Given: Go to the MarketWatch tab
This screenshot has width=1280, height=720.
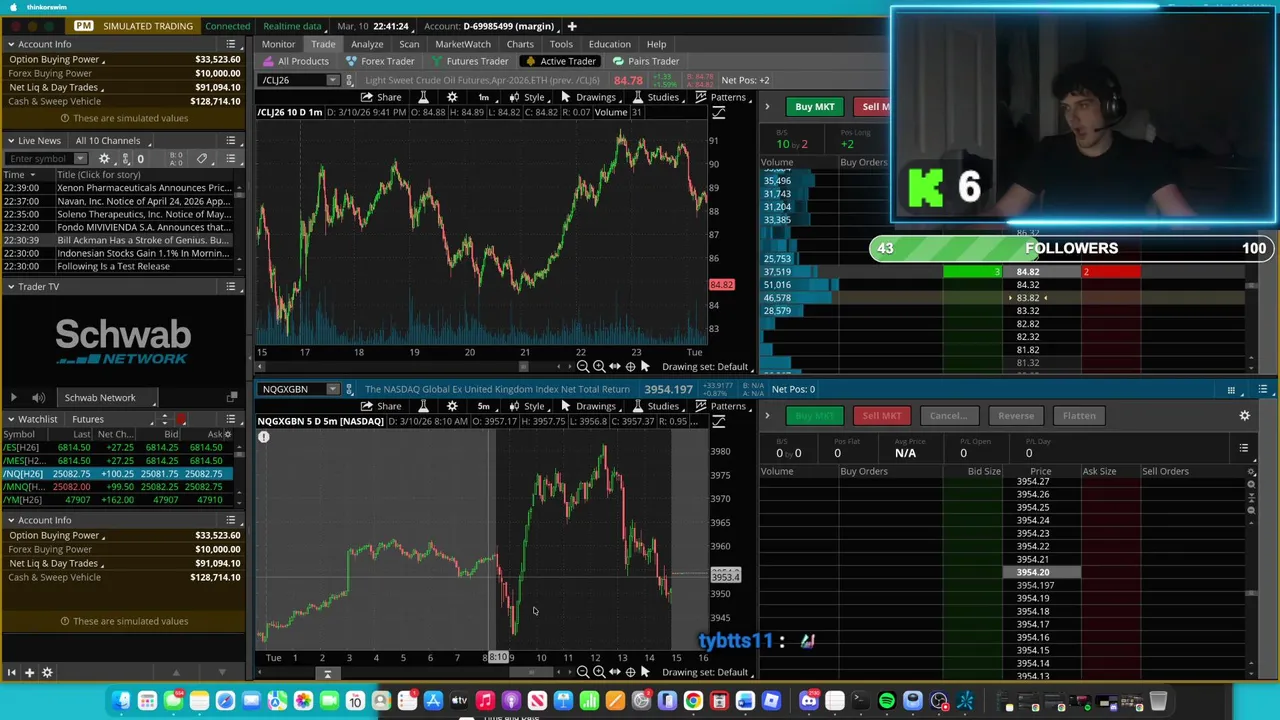Looking at the screenshot, I should click(463, 44).
